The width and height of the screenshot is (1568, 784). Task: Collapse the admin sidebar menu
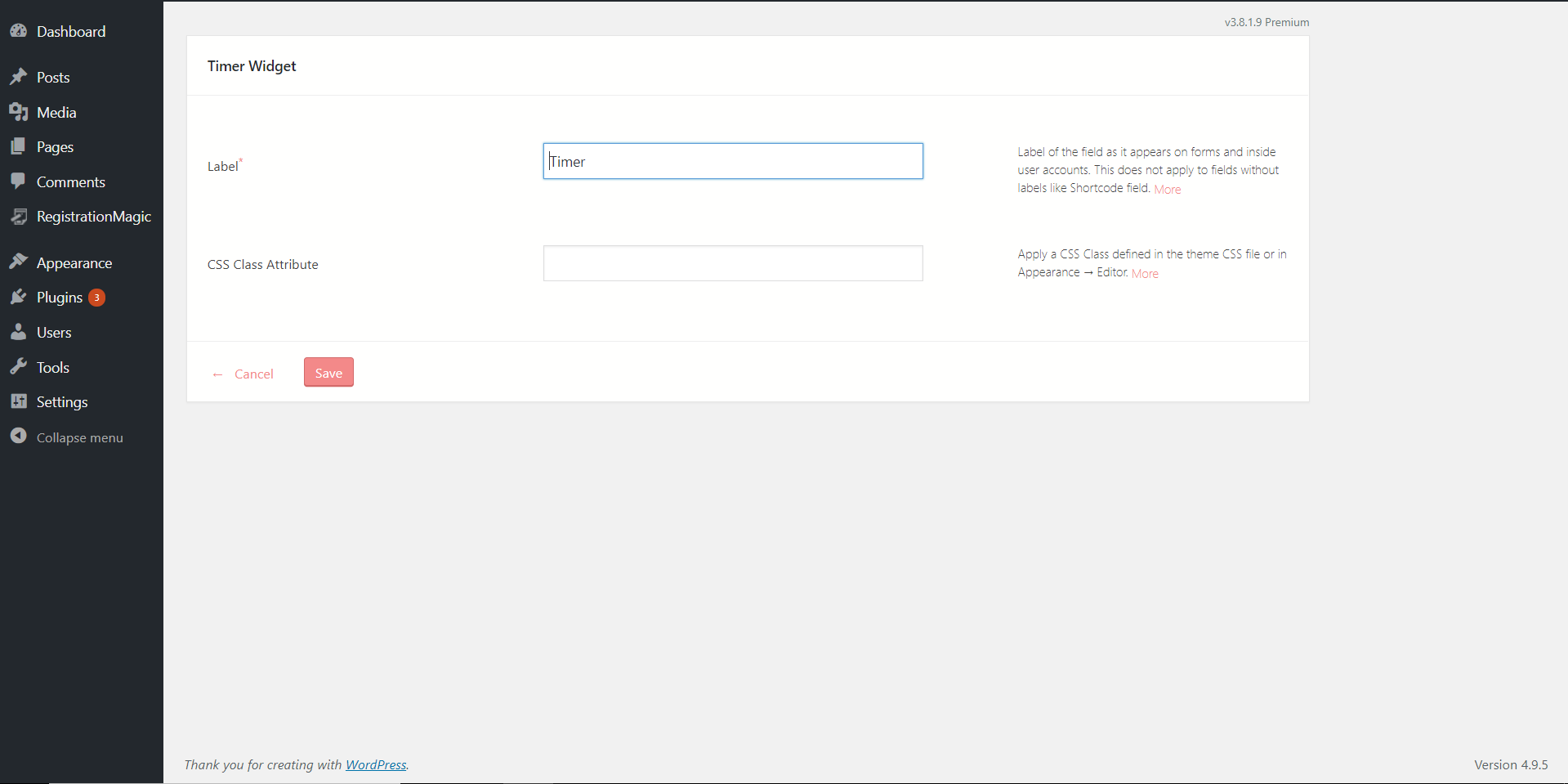tap(79, 437)
